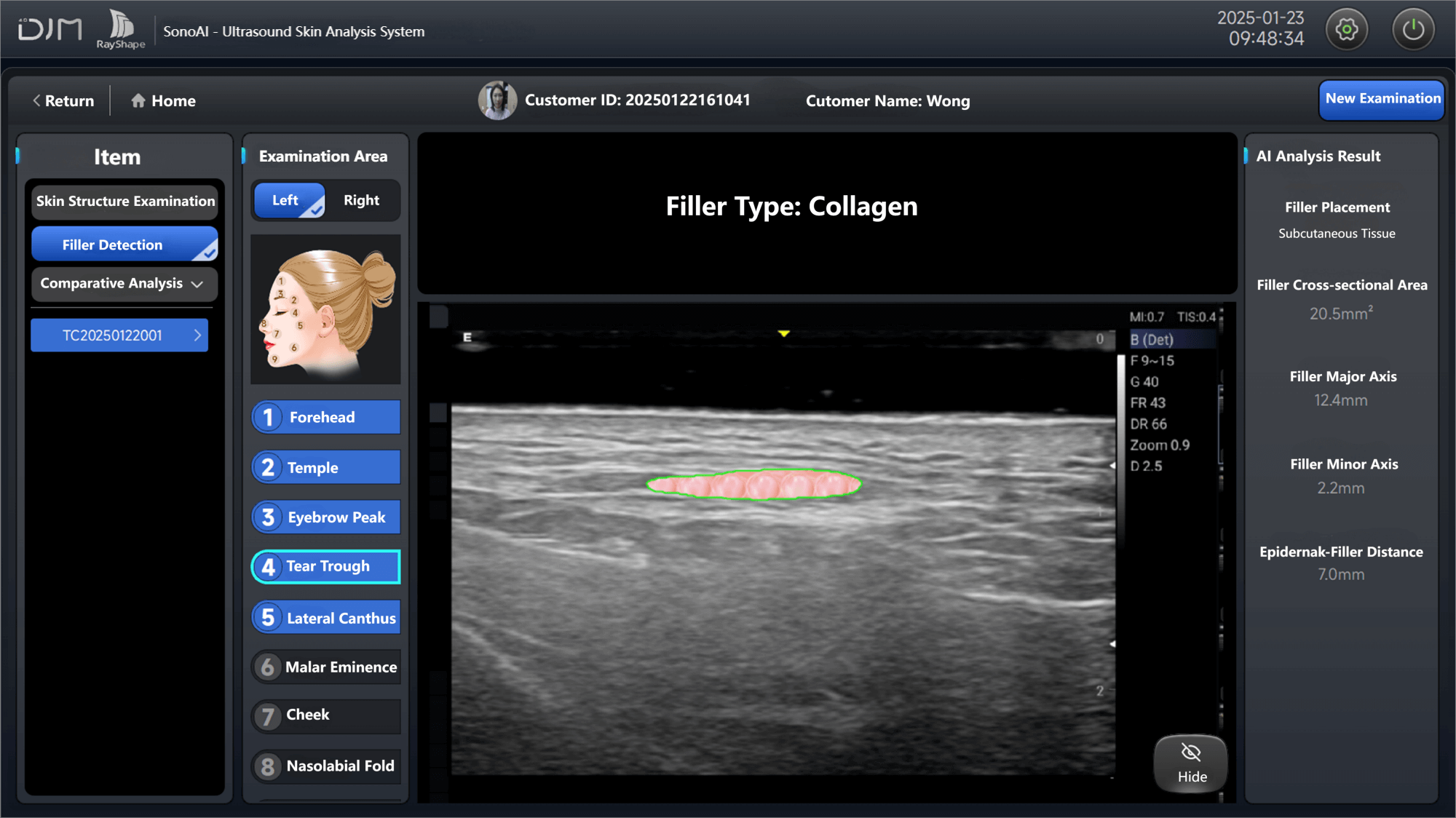Expand the Comparative Analysis dropdown

click(124, 284)
